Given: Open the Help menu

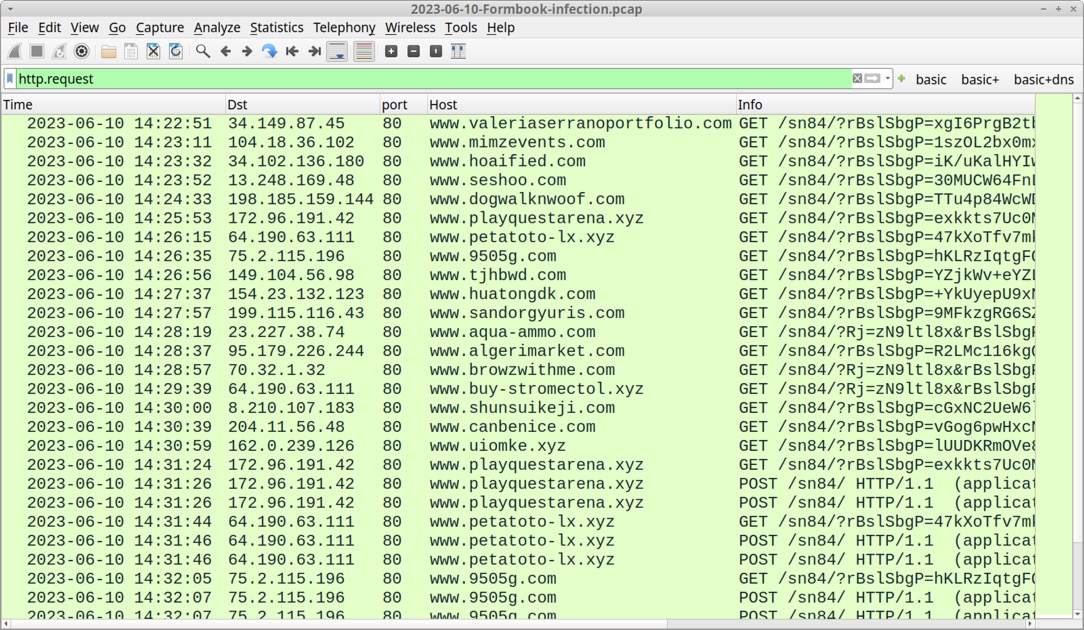Looking at the screenshot, I should [501, 28].
